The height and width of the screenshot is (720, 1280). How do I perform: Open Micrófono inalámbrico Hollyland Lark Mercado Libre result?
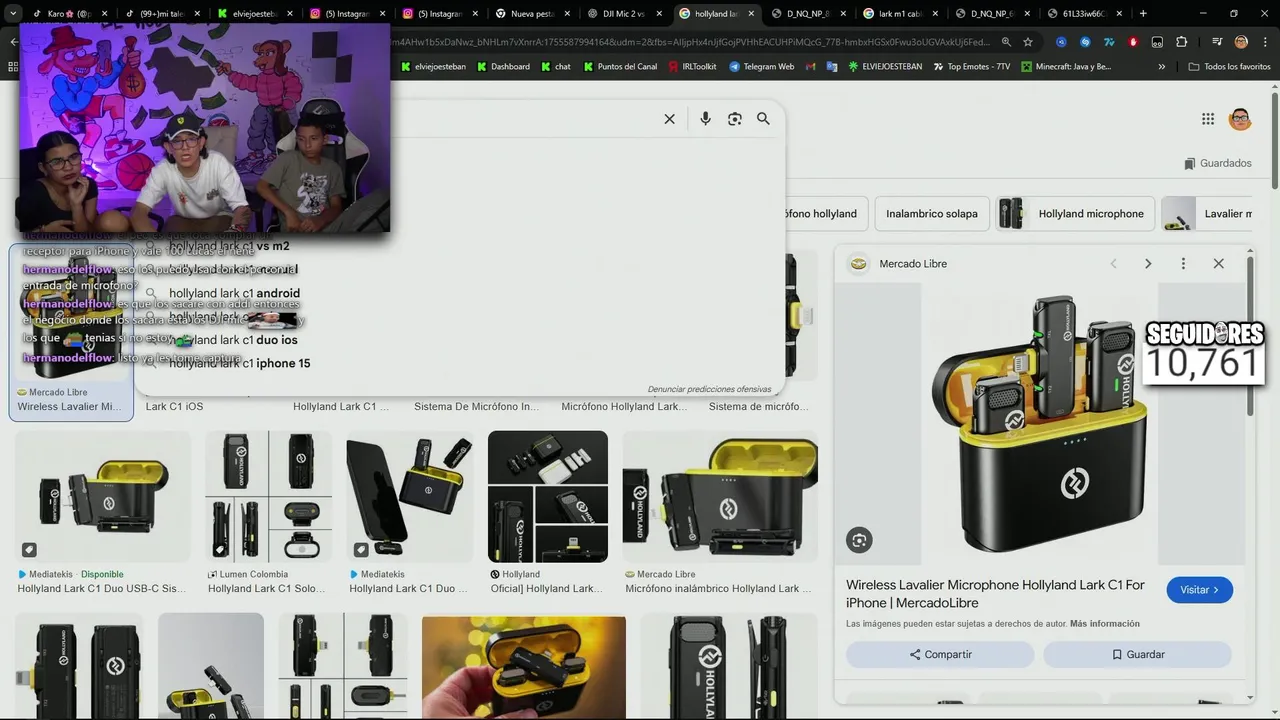point(720,496)
